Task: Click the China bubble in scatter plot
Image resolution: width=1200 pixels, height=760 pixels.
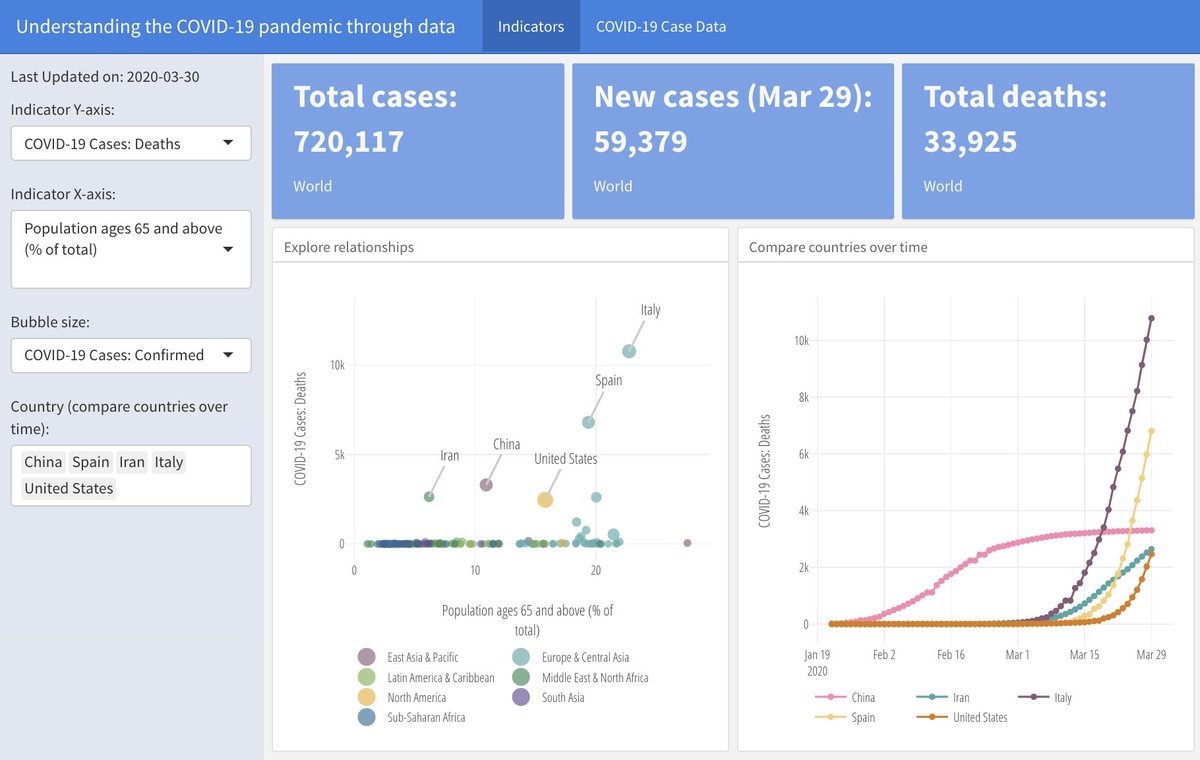Action: point(486,485)
